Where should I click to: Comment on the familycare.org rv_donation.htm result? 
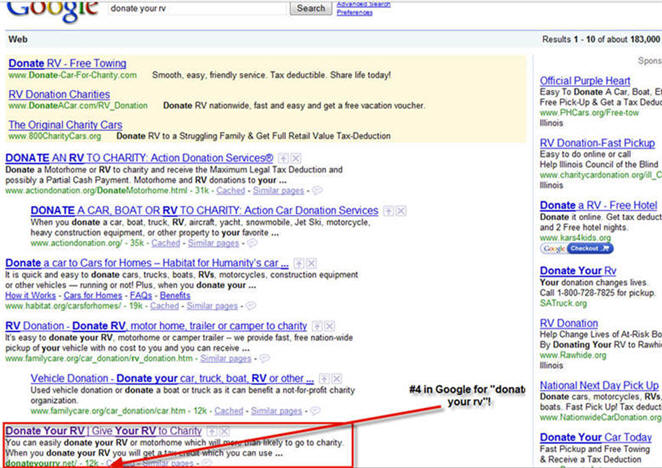click(264, 358)
